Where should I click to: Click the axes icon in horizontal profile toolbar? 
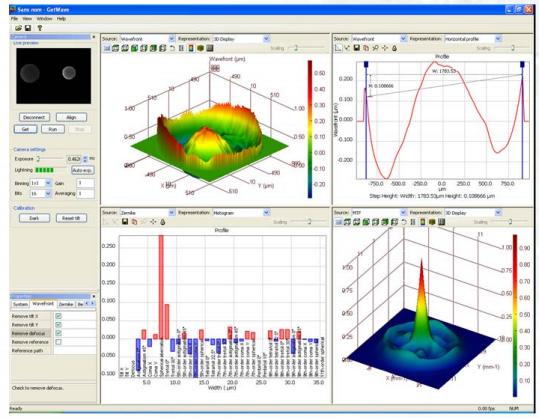point(338,48)
